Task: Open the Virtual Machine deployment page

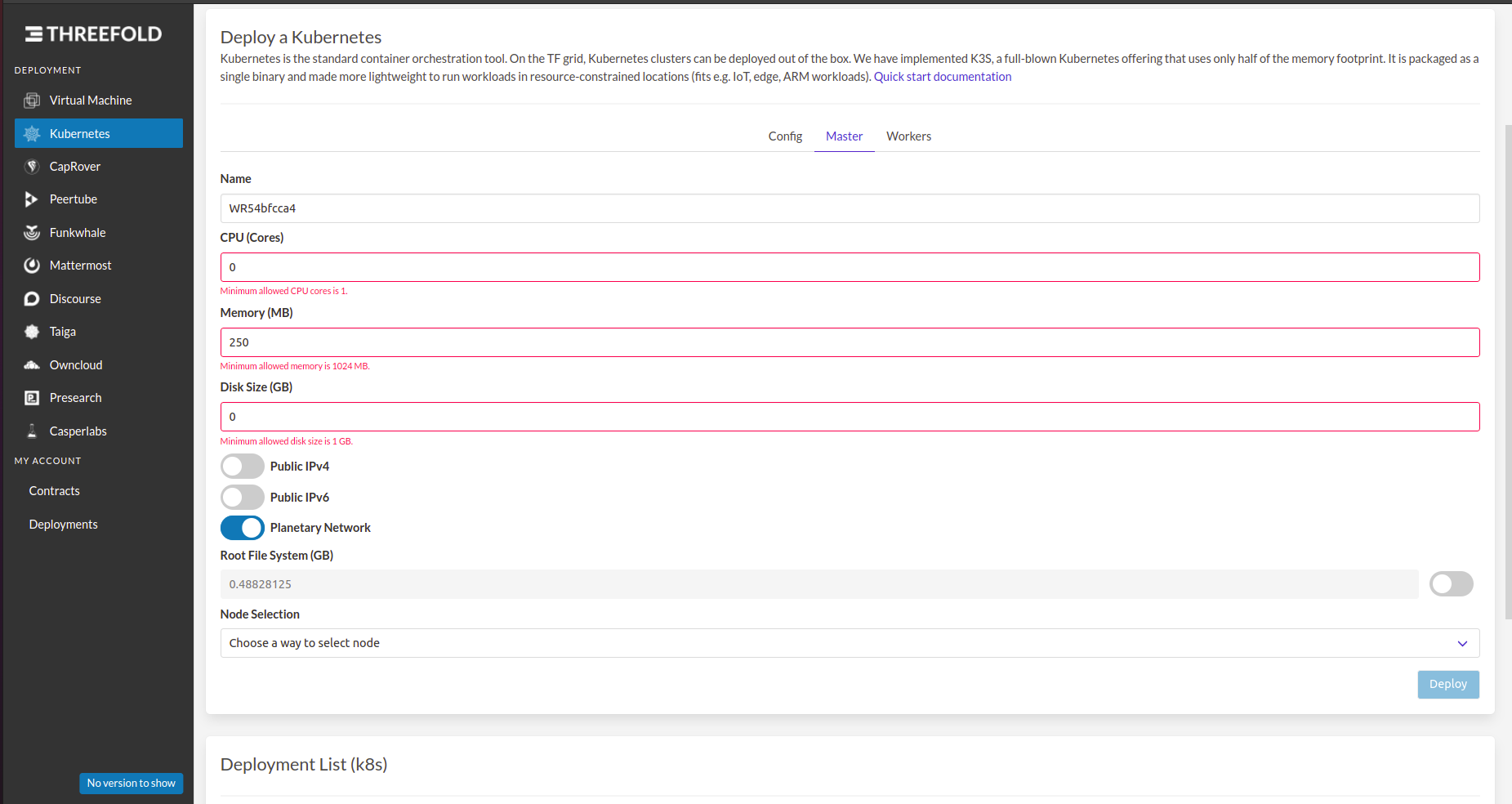Action: (90, 100)
